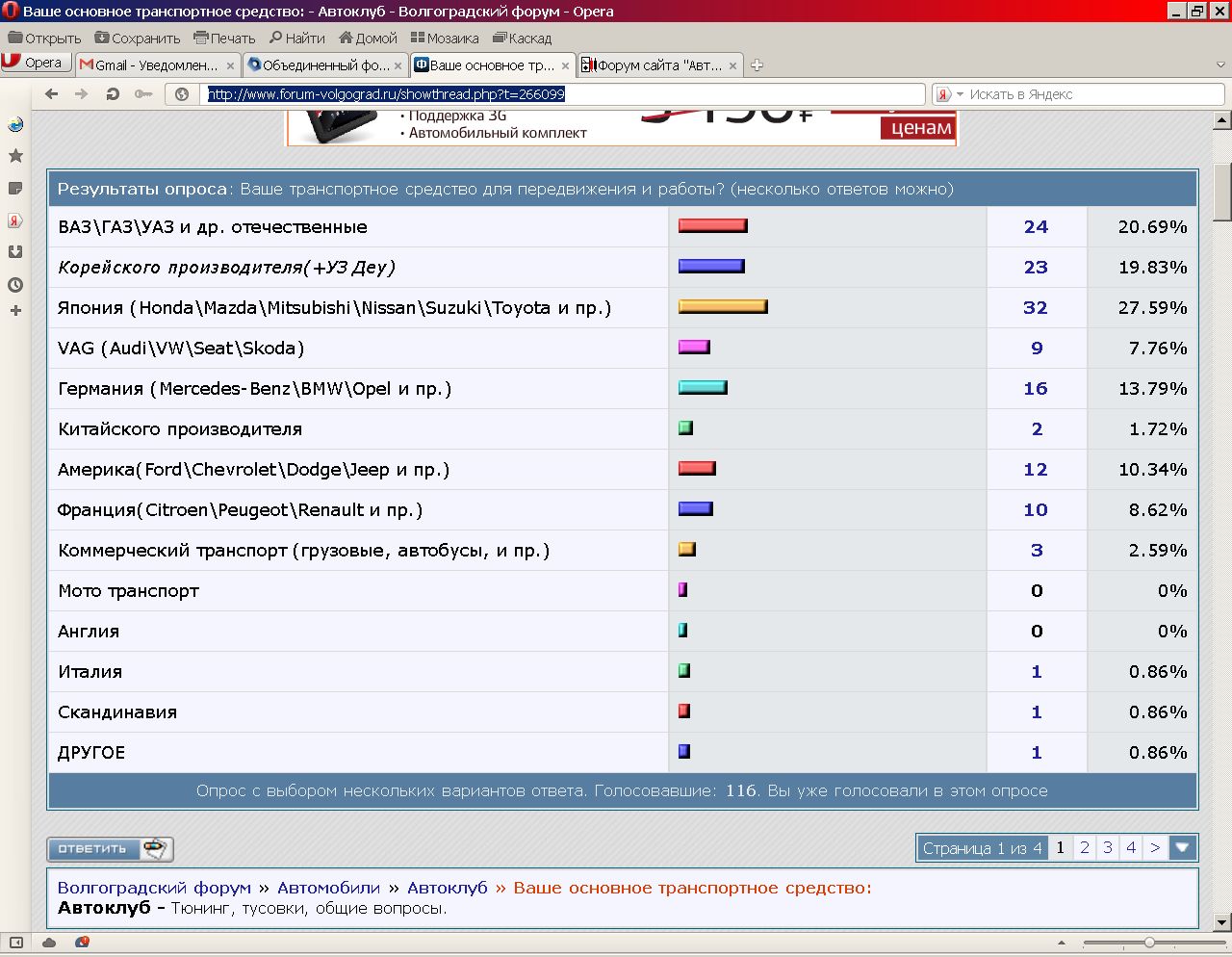Go to page 2 of the thread

pos(1085,848)
